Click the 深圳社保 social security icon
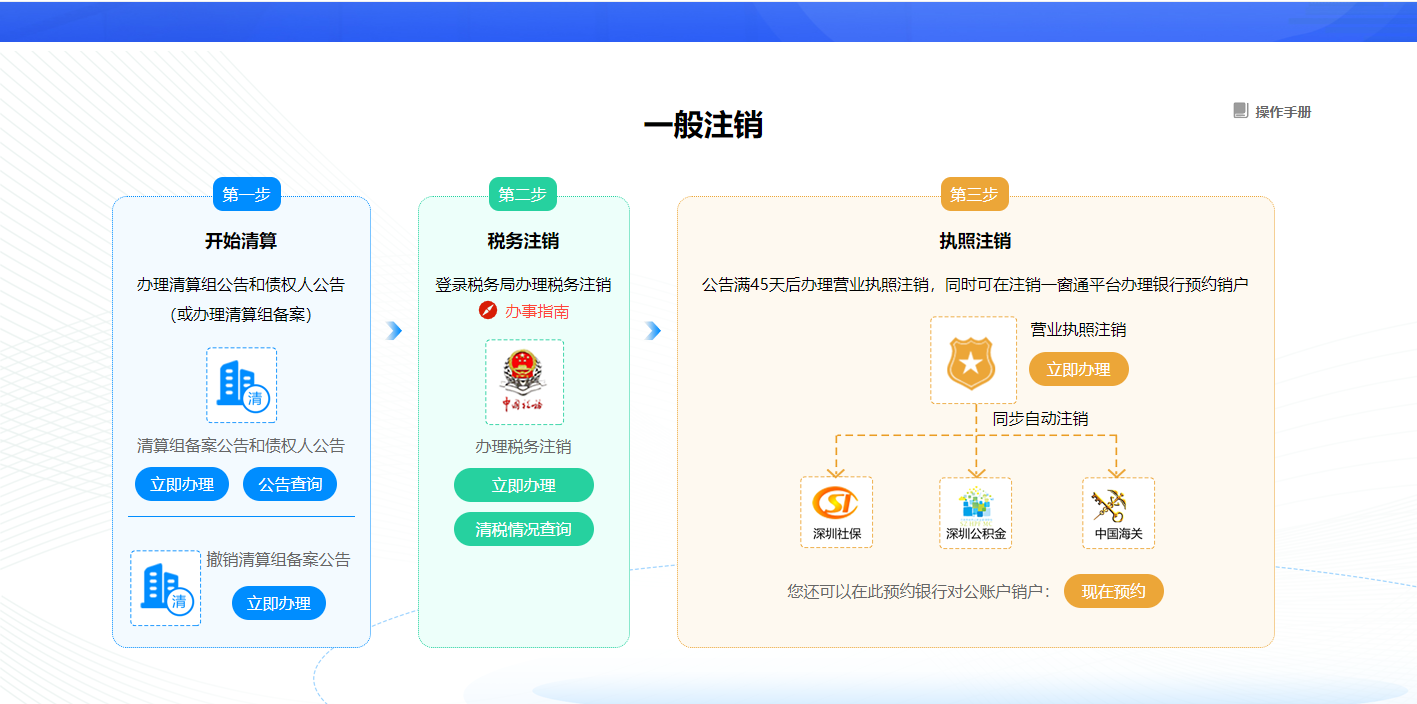The height and width of the screenshot is (704, 1417). (836, 505)
